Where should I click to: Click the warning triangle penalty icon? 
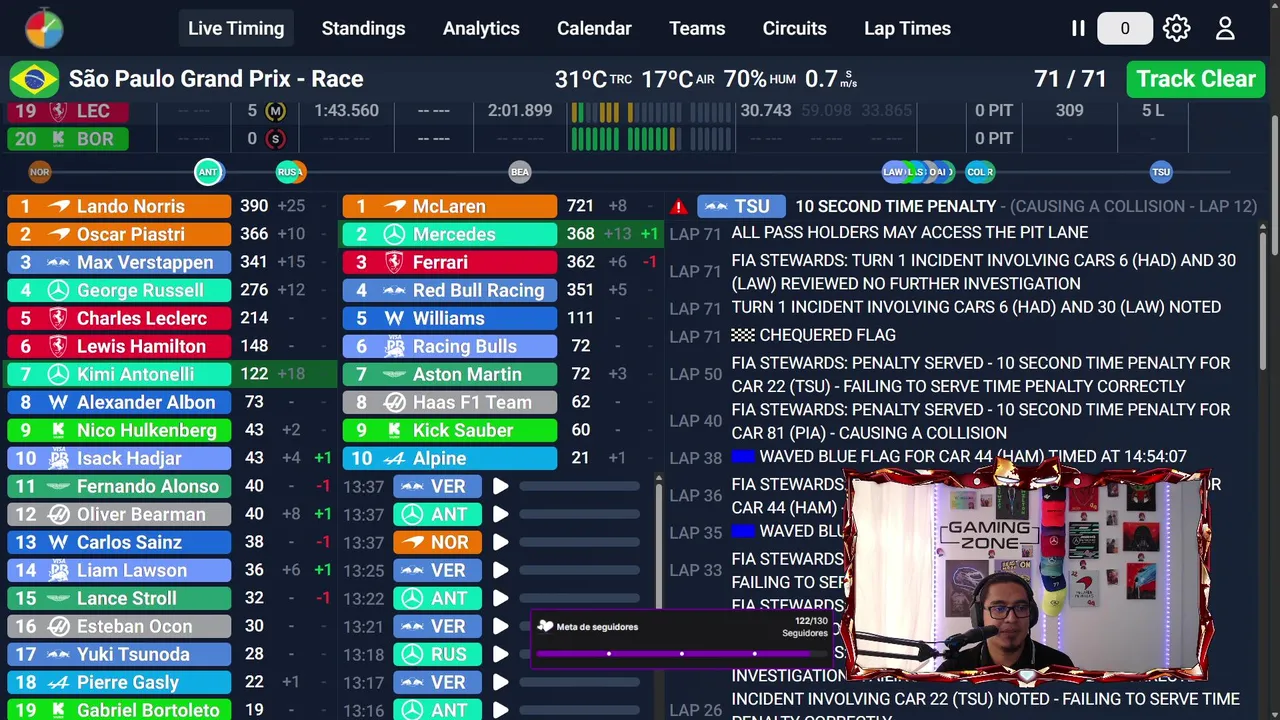[x=679, y=206]
